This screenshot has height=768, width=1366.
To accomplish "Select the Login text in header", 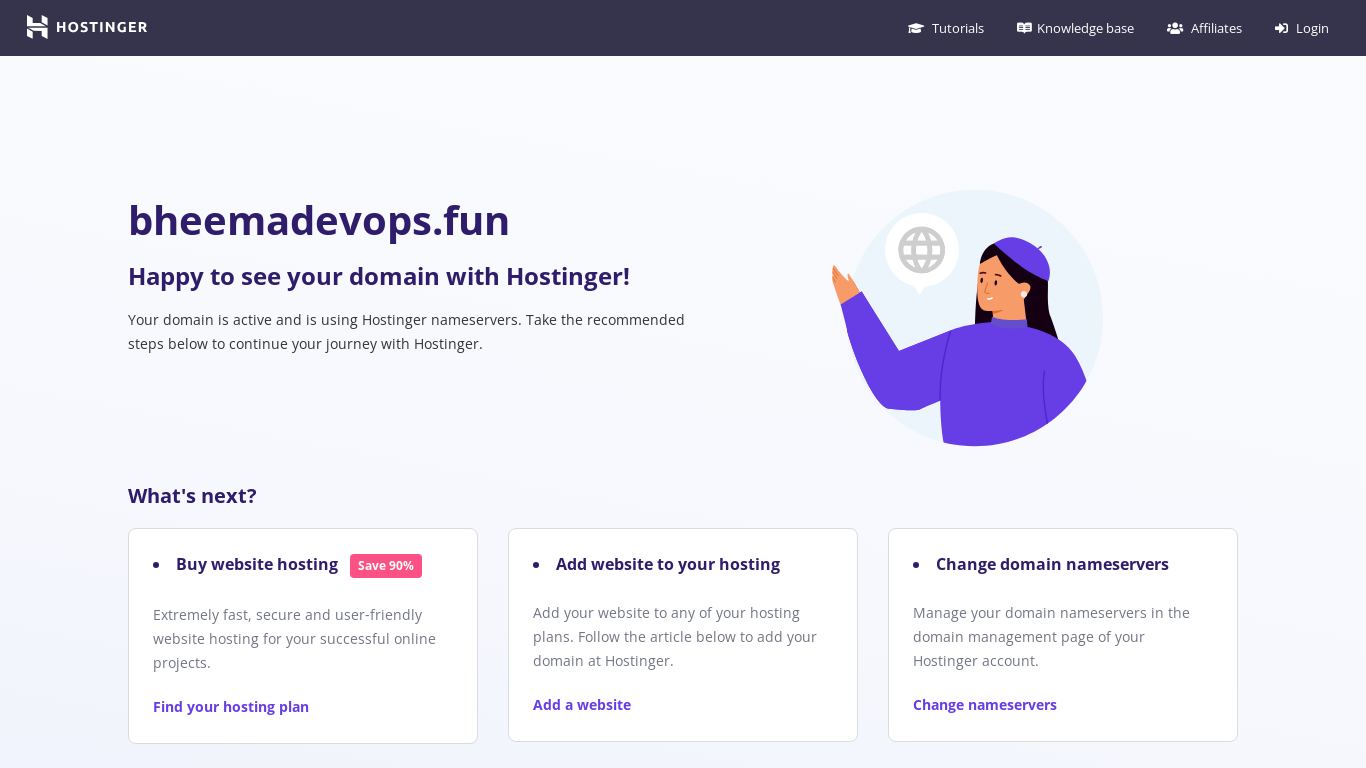I will point(1312,28).
